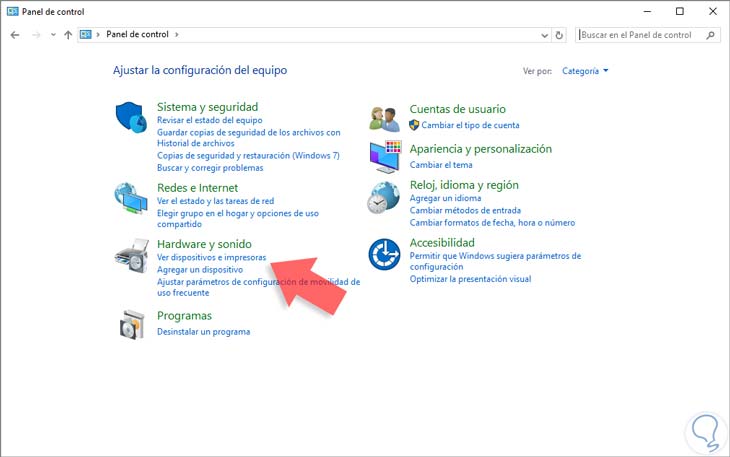Select Ver dispositivos e impresoras
Screen dimensions: 730x457
(x=211, y=257)
